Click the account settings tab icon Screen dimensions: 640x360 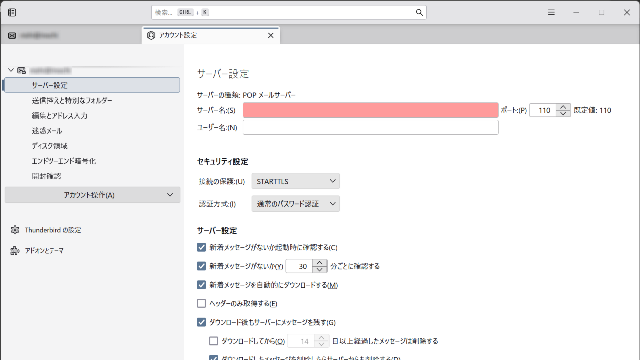tap(151, 36)
